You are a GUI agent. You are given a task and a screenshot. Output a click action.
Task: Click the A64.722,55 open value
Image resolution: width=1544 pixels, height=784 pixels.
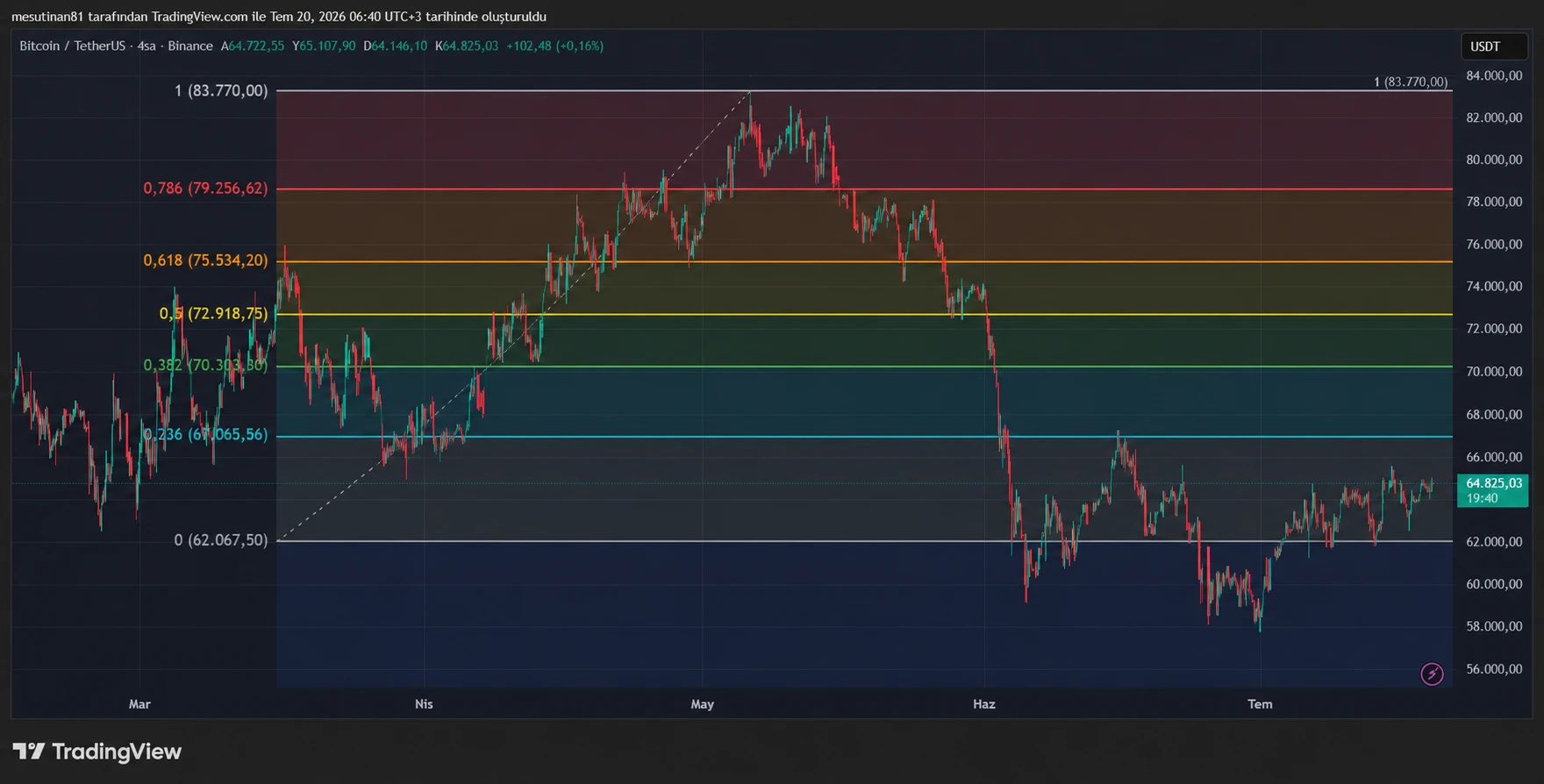[x=253, y=46]
